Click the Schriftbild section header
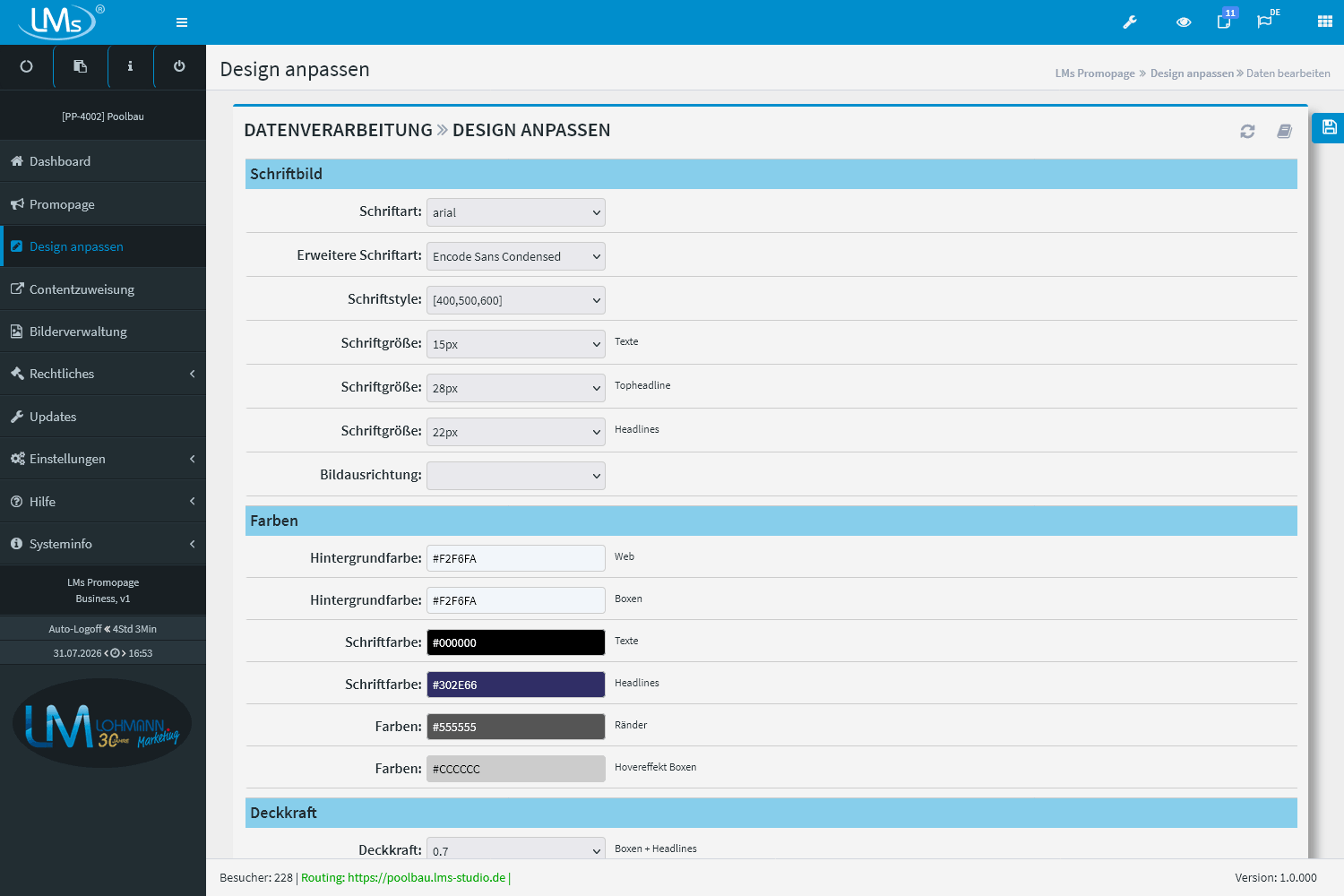The image size is (1344, 896). coord(771,174)
